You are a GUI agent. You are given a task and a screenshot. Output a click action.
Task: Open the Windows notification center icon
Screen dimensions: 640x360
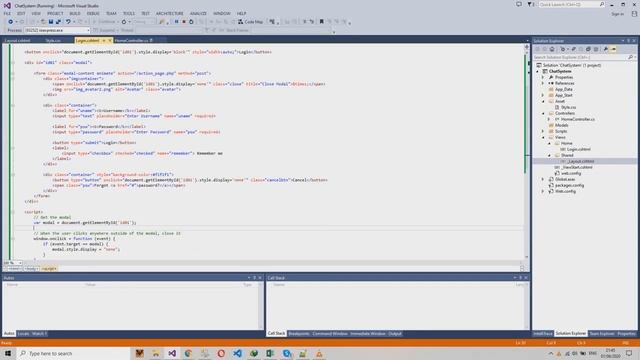tap(629, 353)
